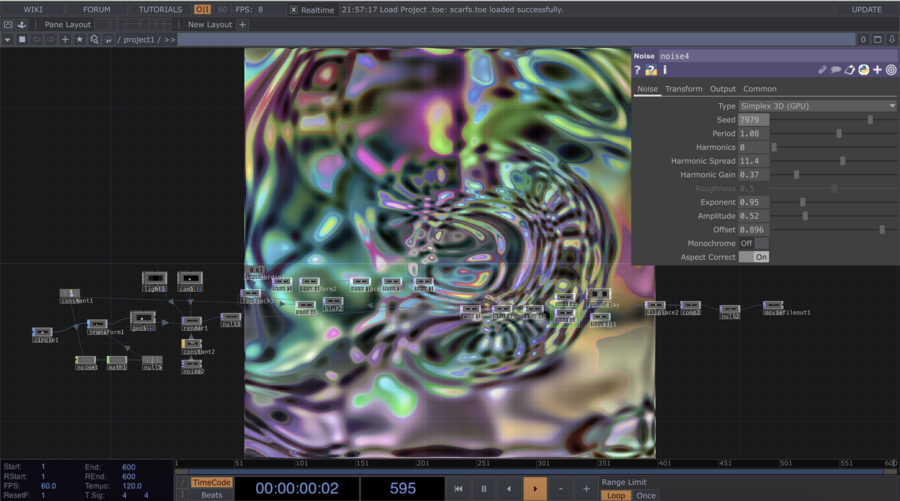This screenshot has height=501, width=900.
Task: Adjust the Offset slider handle
Action: point(882,230)
